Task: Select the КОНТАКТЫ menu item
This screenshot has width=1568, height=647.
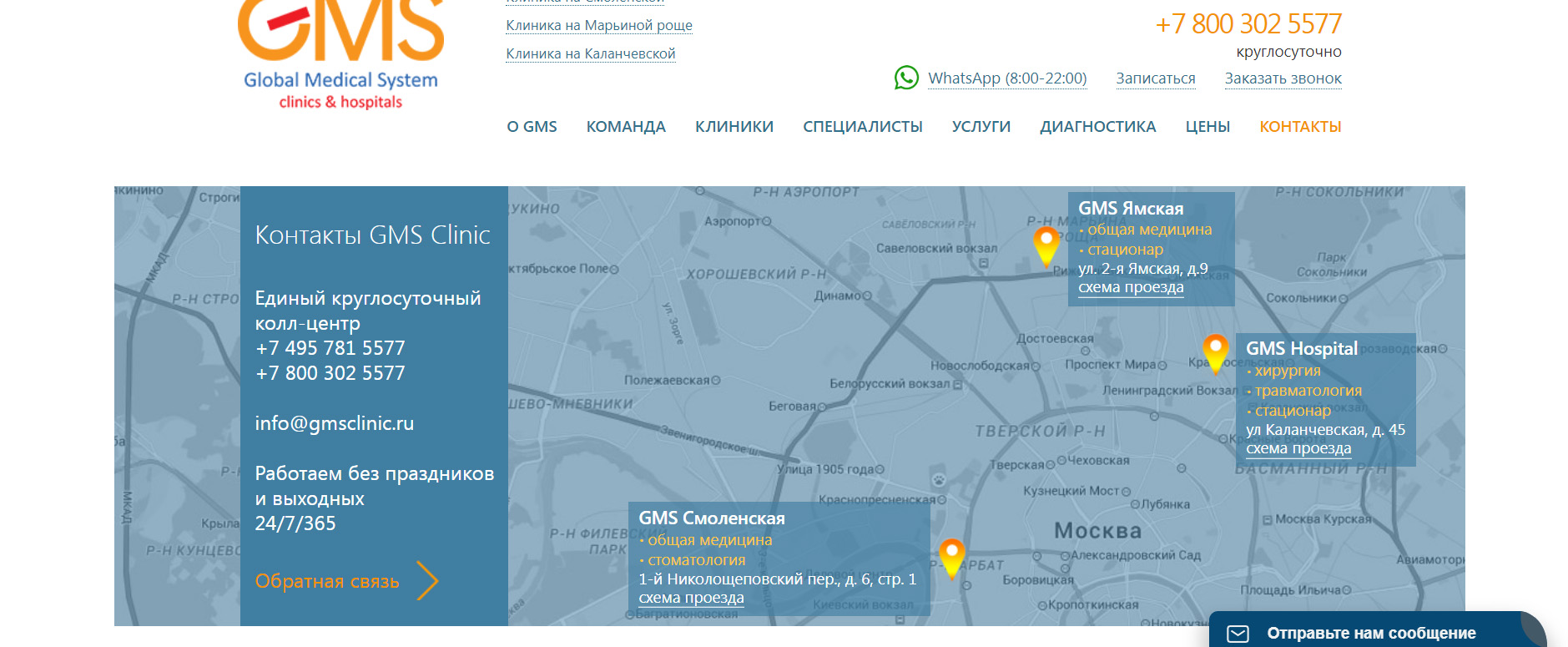Action: point(1300,127)
